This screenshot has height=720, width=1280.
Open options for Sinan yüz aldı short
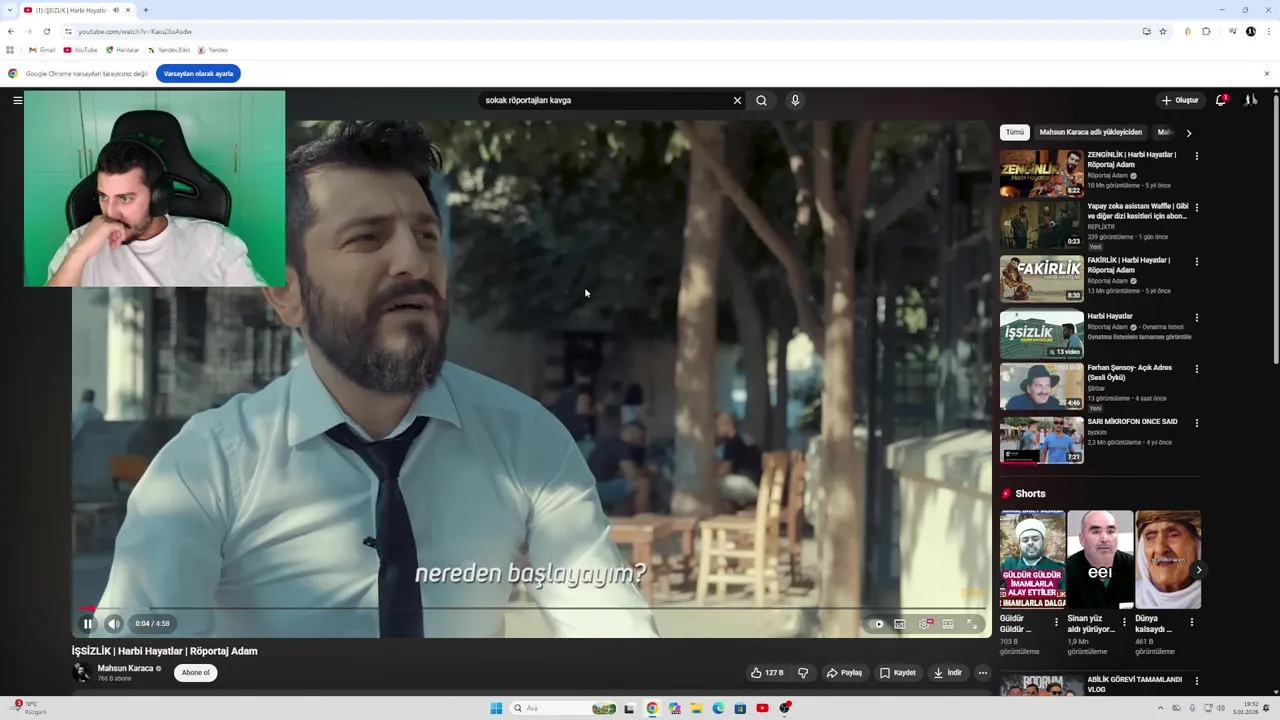1124,622
